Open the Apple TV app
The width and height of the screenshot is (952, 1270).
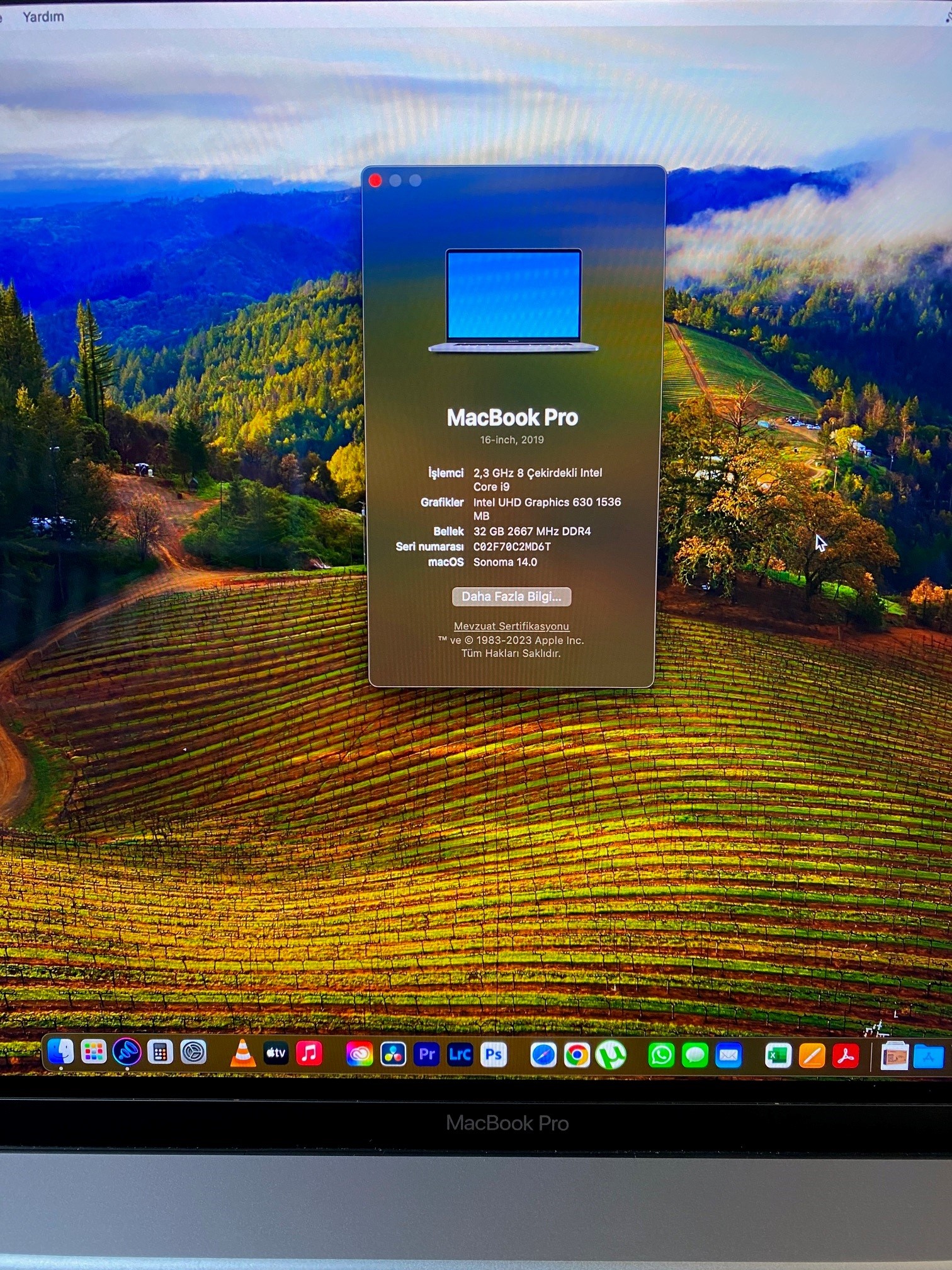pyautogui.click(x=276, y=1053)
